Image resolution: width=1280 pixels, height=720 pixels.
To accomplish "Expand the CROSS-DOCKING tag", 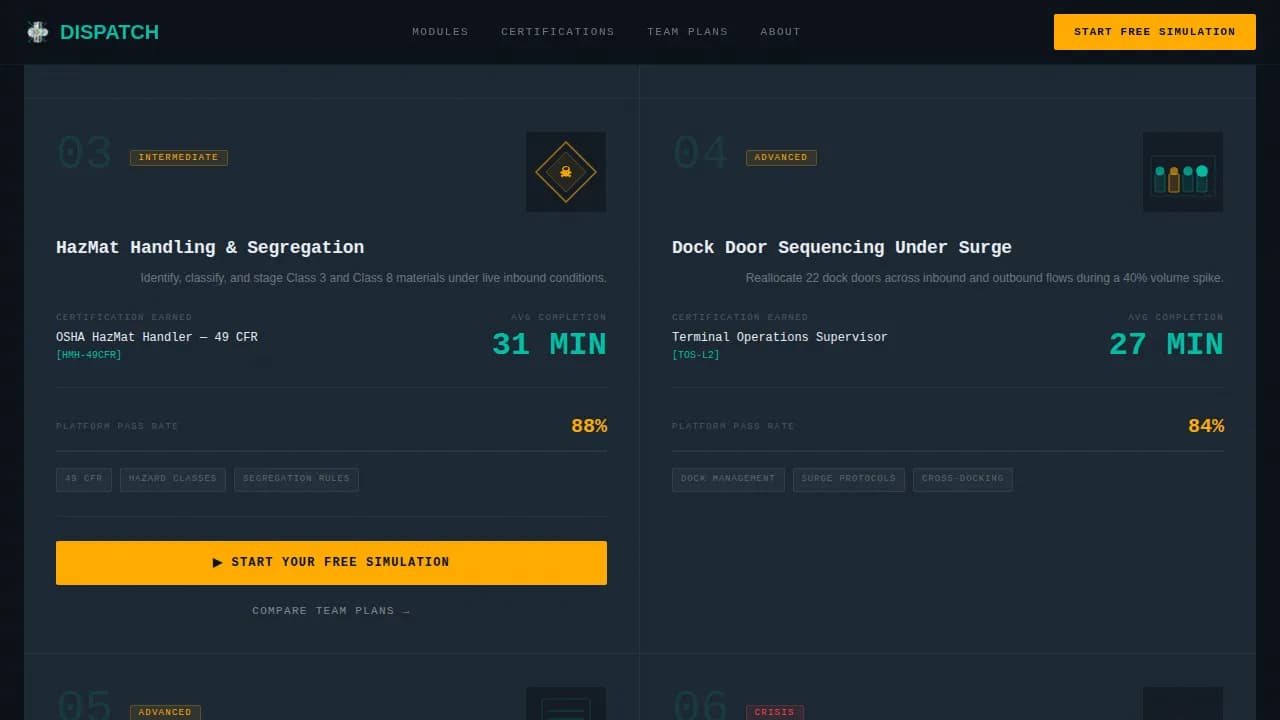I will (962, 479).
